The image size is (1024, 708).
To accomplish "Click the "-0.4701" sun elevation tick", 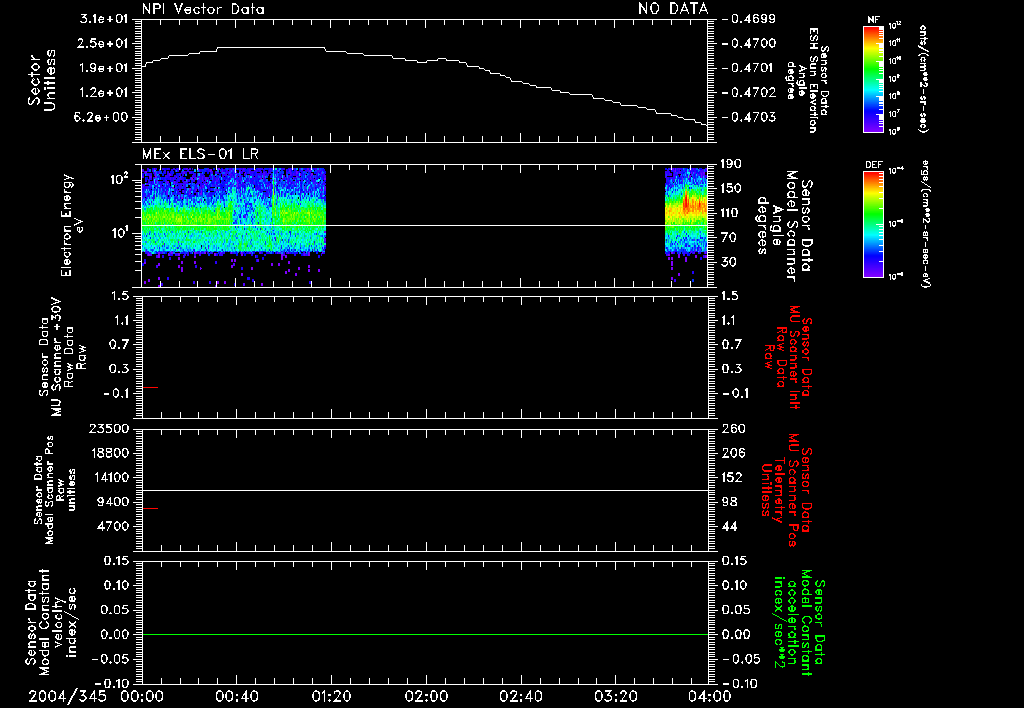I will click(750, 68).
